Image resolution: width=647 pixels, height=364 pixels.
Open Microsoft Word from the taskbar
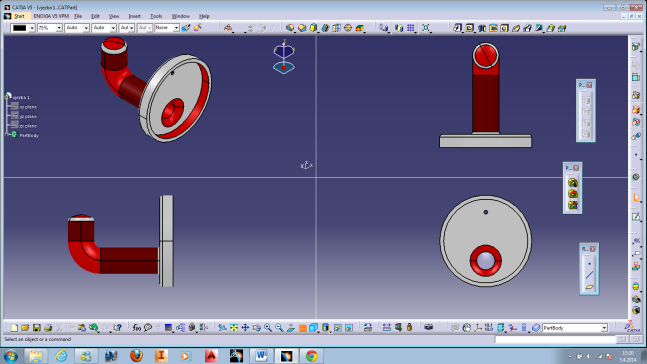[x=261, y=356]
